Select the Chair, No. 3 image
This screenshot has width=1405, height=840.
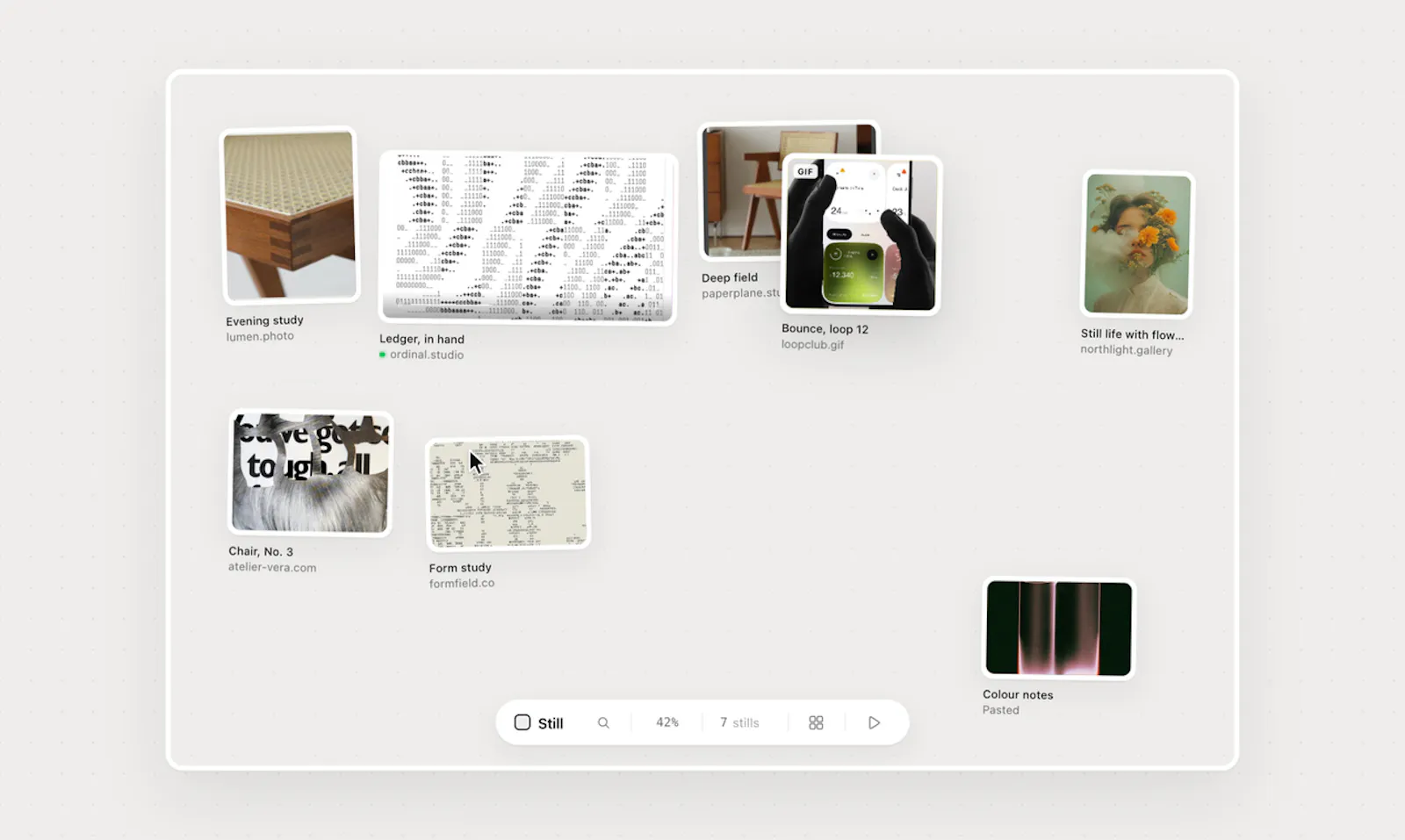click(x=310, y=473)
